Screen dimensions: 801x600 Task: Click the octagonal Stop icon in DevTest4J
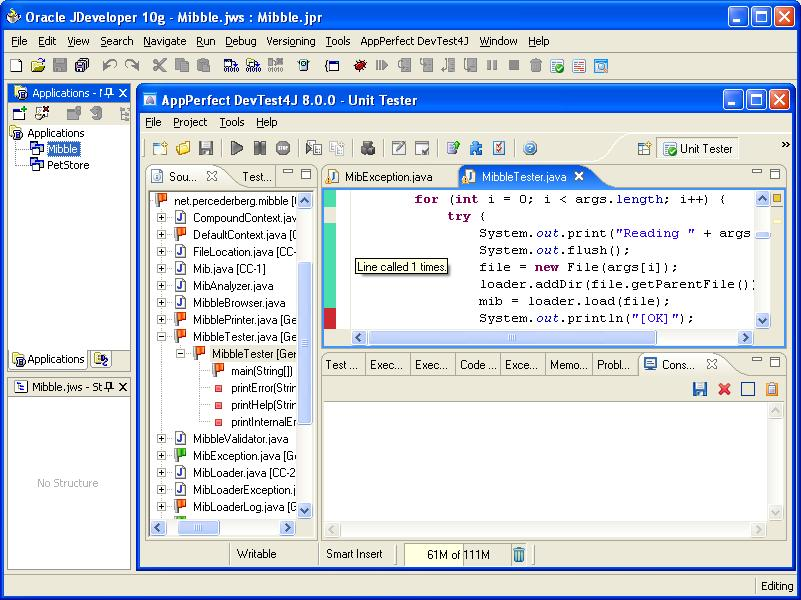point(283,149)
